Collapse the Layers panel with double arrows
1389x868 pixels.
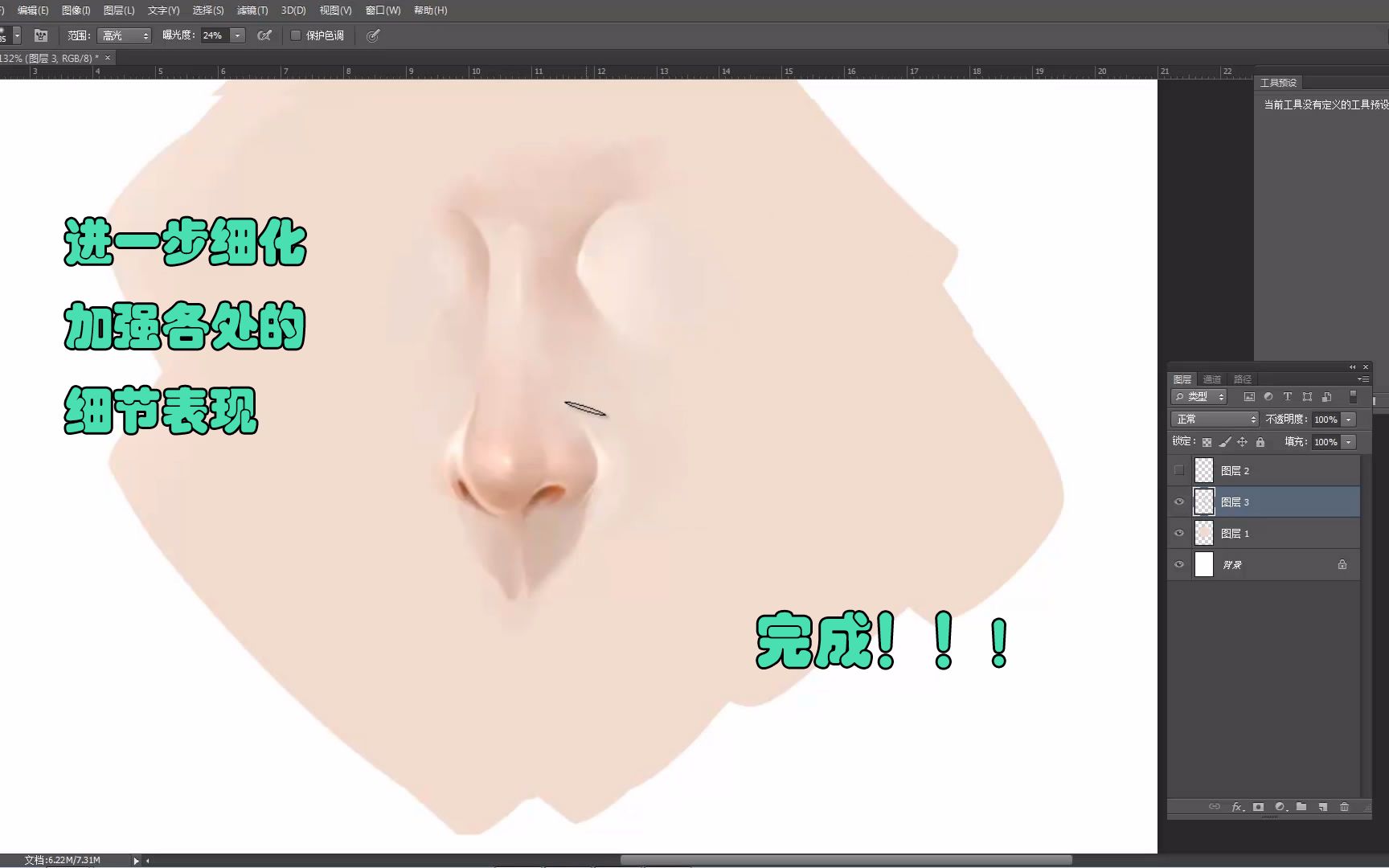(1352, 367)
